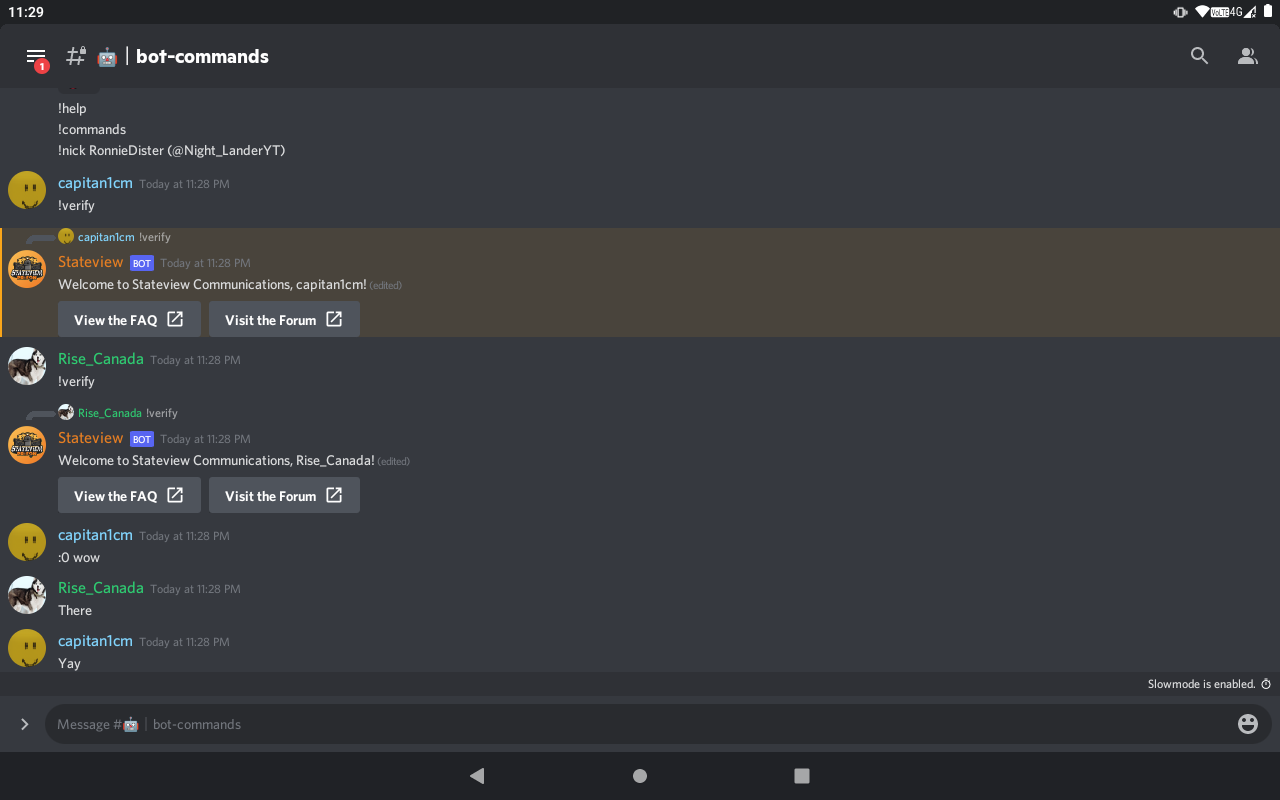
Task: Open the Stateview bot's avatar
Action: (26, 268)
